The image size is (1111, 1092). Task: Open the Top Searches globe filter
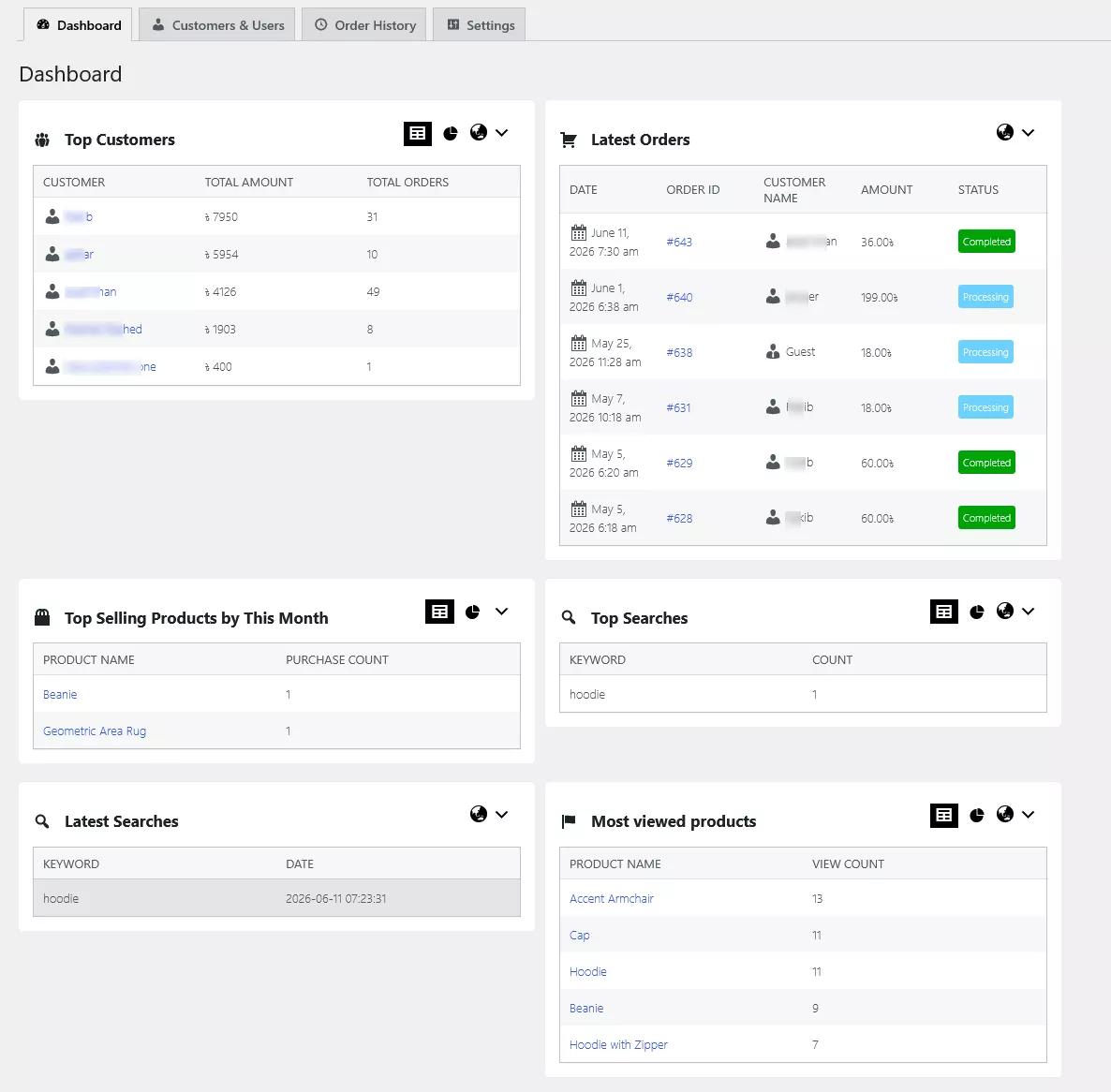(x=1005, y=611)
